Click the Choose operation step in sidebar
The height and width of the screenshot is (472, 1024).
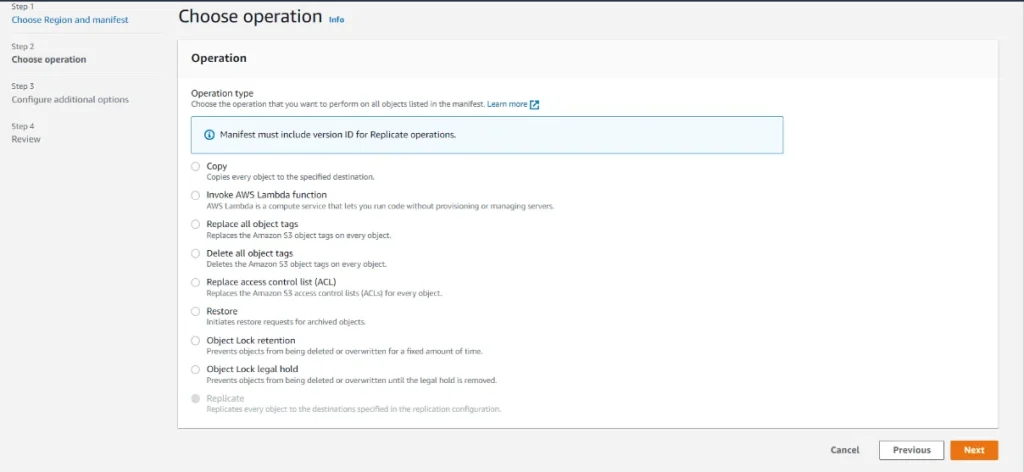coord(49,60)
